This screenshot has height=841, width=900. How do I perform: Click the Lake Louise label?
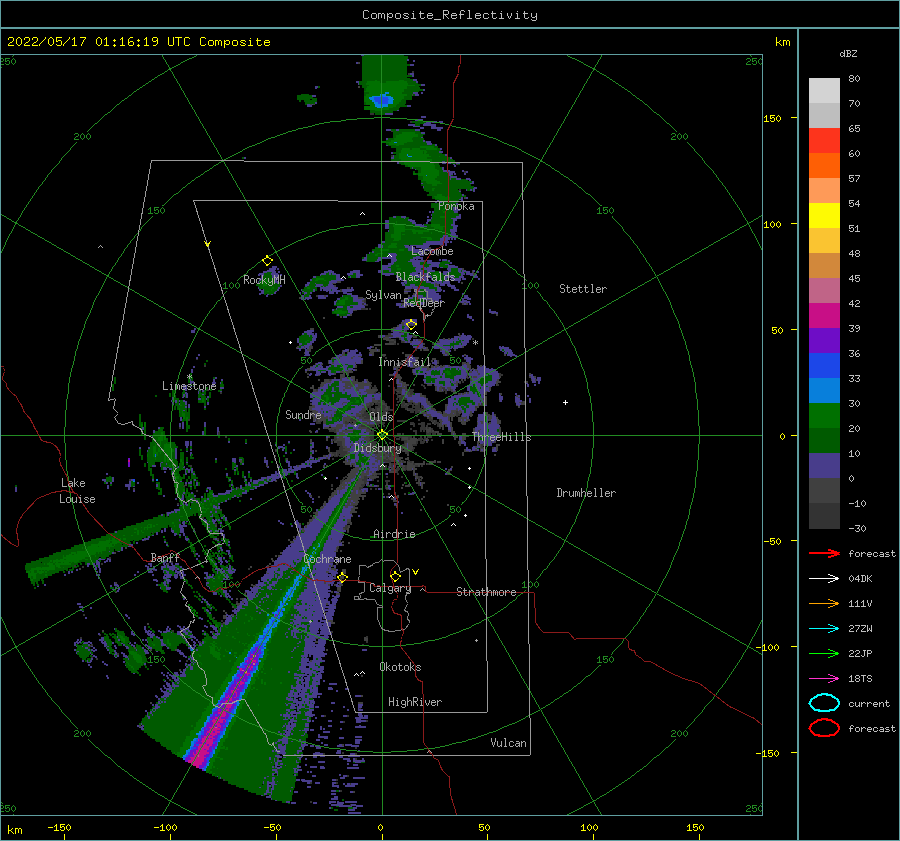pyautogui.click(x=77, y=491)
